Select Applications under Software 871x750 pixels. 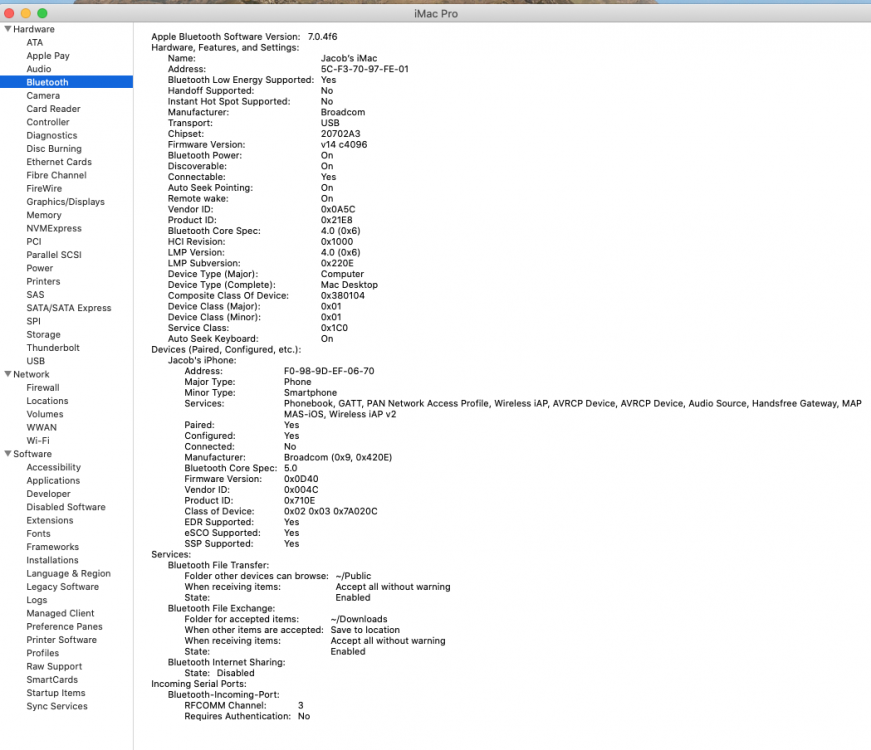coord(53,481)
